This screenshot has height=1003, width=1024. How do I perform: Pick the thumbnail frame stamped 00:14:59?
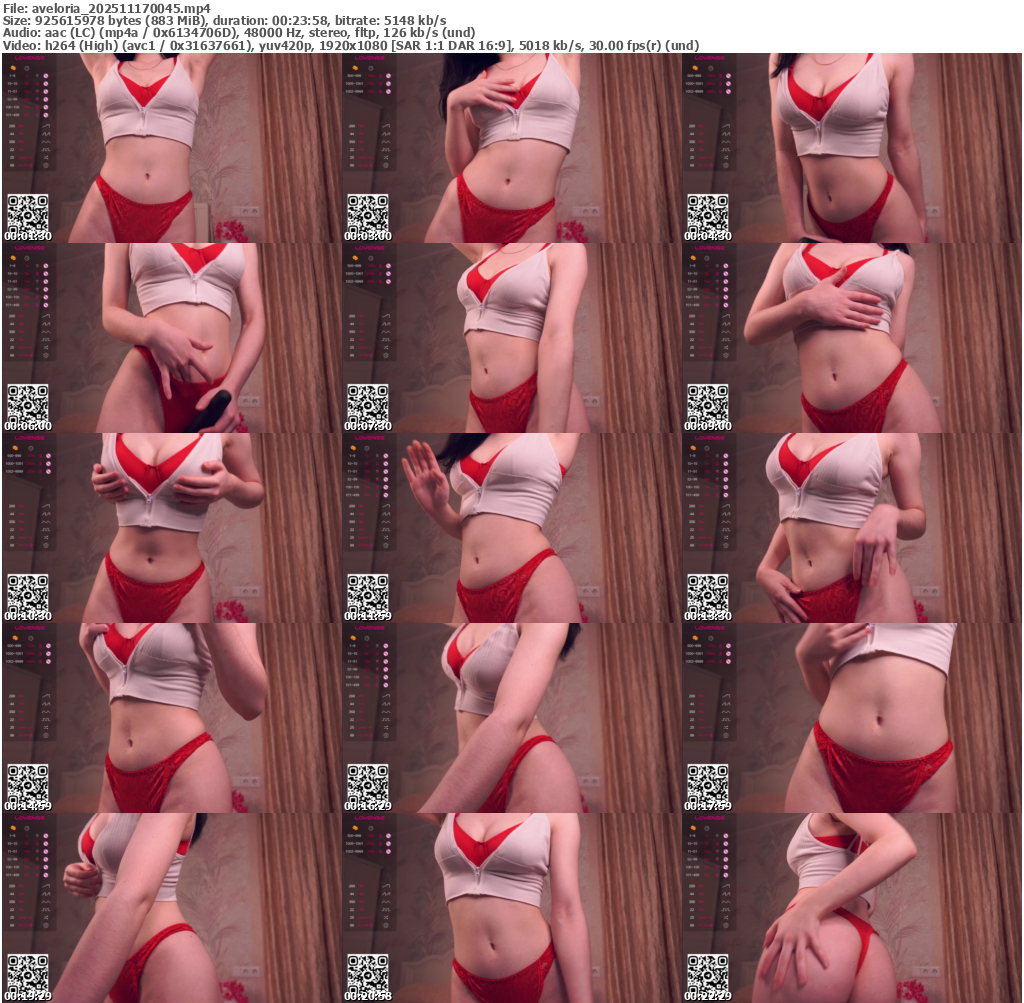(172, 718)
